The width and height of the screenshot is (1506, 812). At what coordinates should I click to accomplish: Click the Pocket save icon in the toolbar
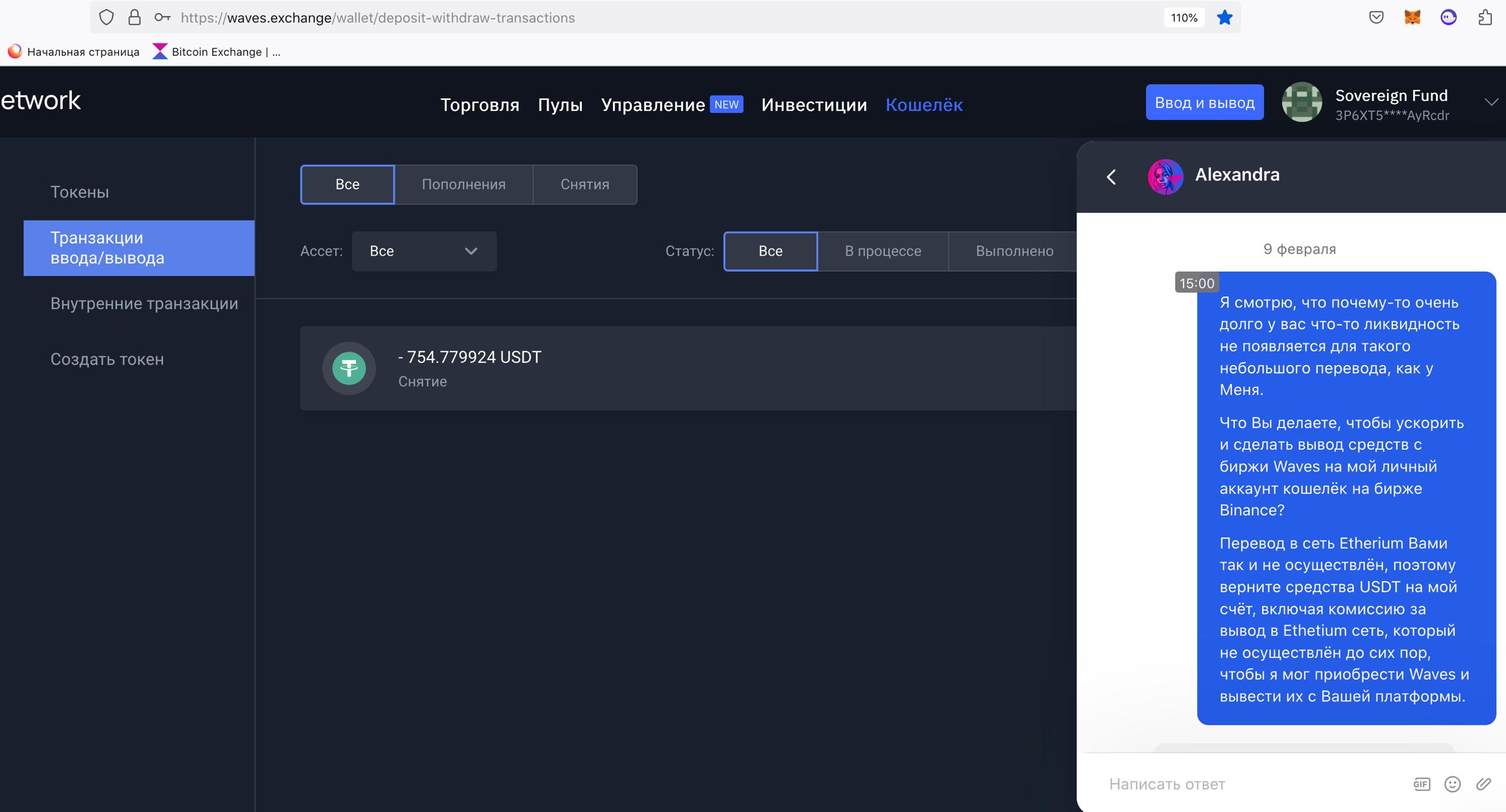click(x=1376, y=18)
